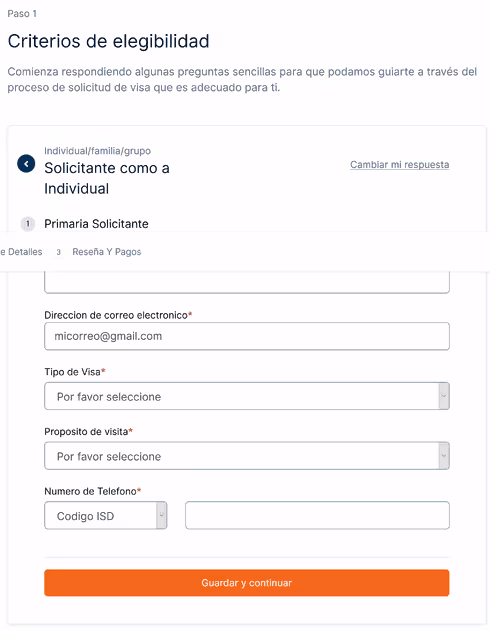The height and width of the screenshot is (630, 490).
Task: Open the Tipo de Visa dropdown arrow
Action: [444, 396]
